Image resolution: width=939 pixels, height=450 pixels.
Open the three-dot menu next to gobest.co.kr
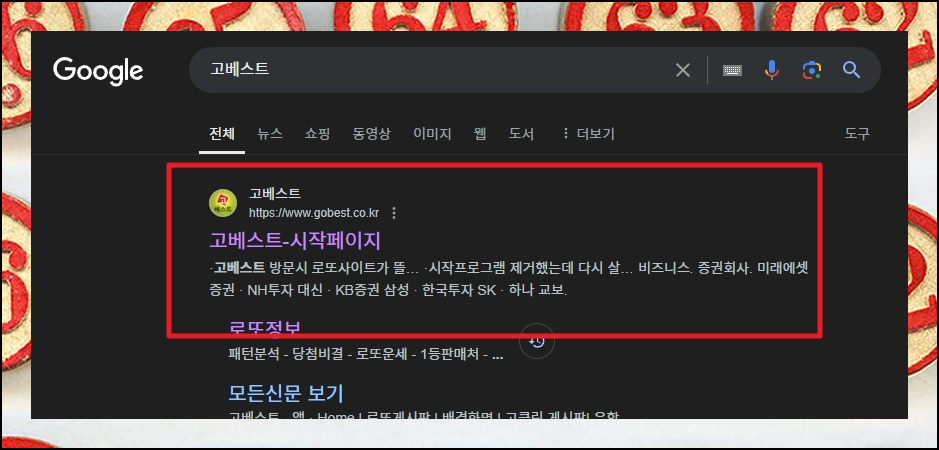[394, 213]
